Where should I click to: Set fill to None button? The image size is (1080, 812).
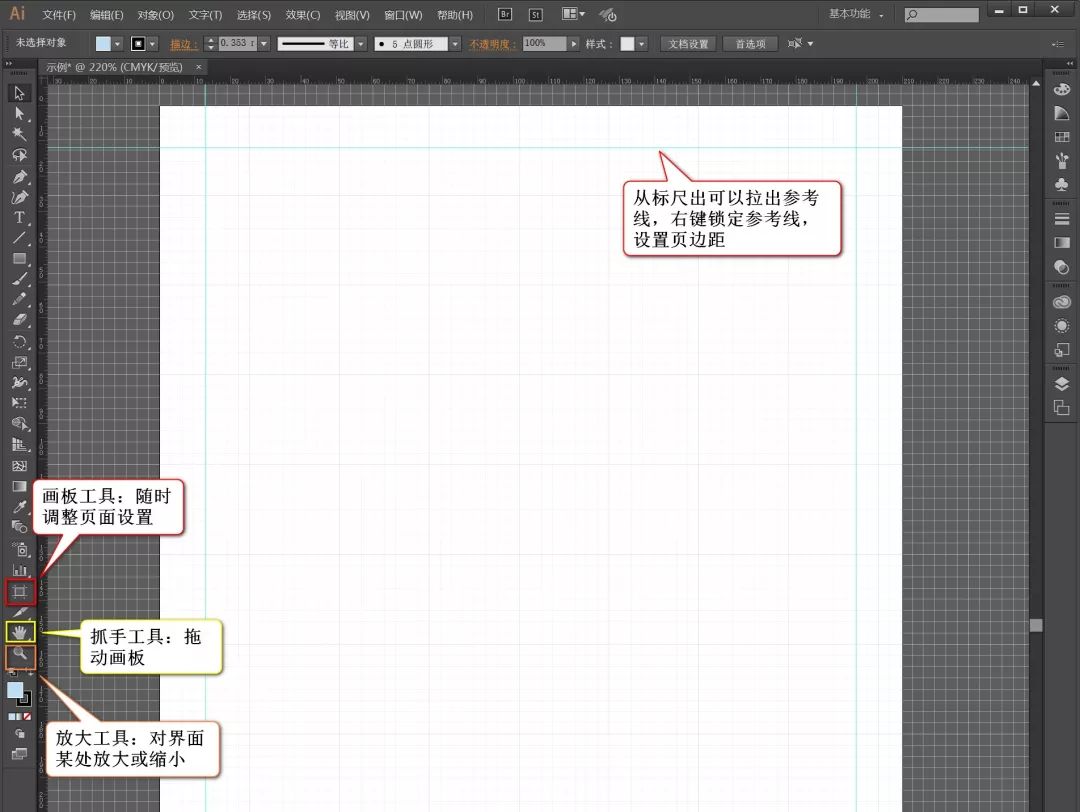point(27,717)
